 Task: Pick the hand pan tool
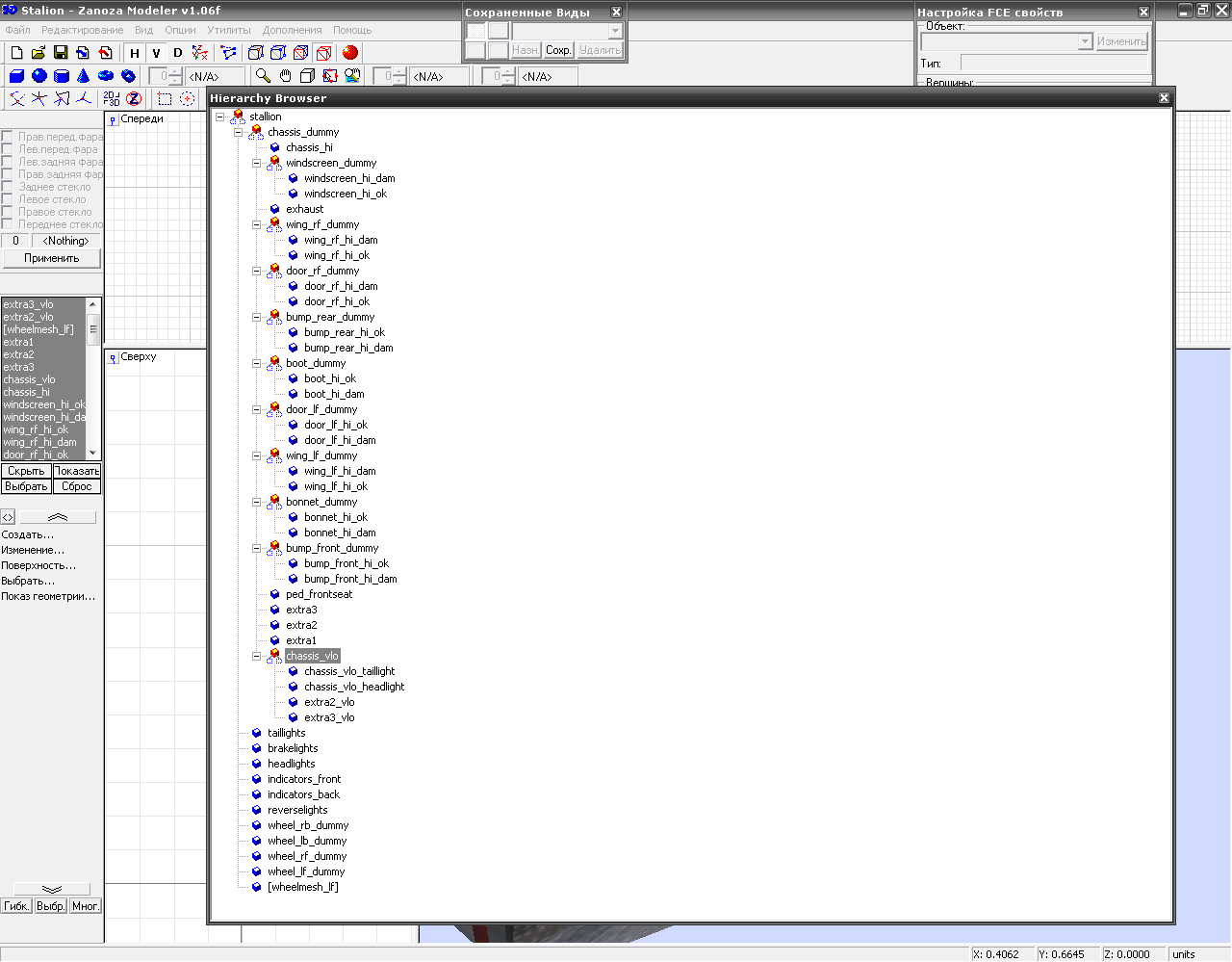(x=285, y=76)
